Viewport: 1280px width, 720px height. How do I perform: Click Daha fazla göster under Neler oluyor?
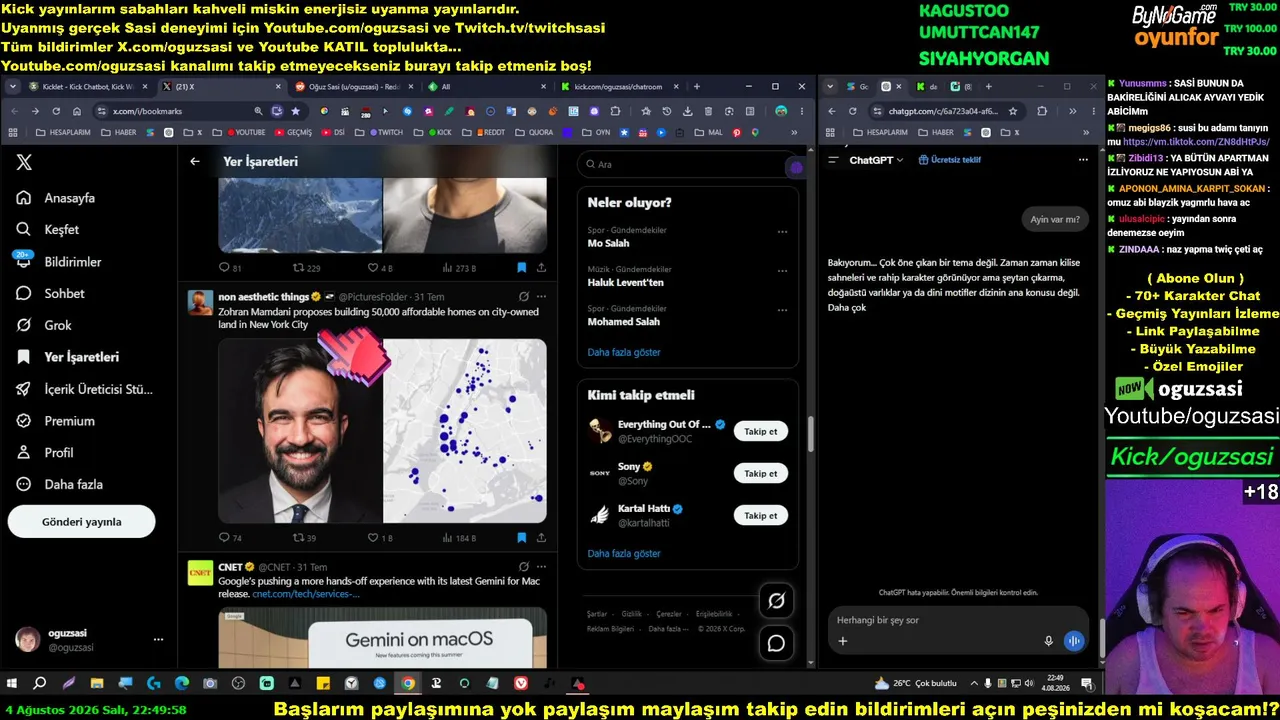[624, 352]
